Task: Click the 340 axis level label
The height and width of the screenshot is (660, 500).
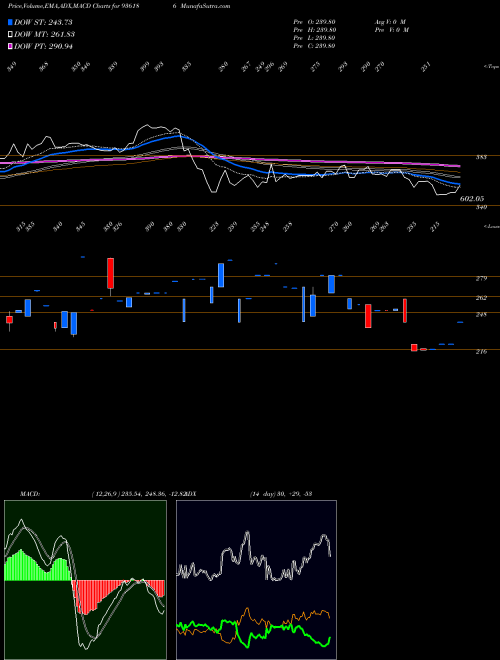Action: tap(481, 207)
